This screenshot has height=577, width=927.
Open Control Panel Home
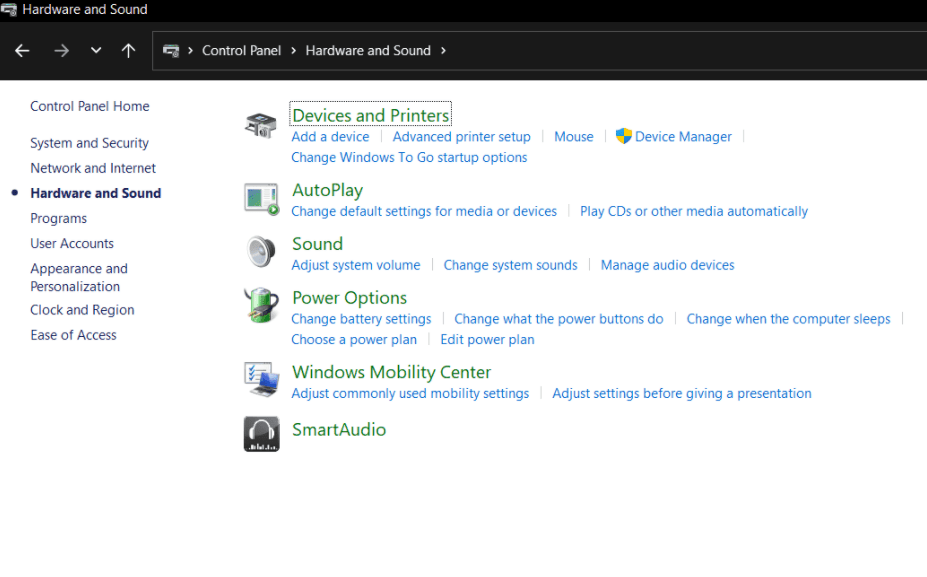click(x=90, y=106)
